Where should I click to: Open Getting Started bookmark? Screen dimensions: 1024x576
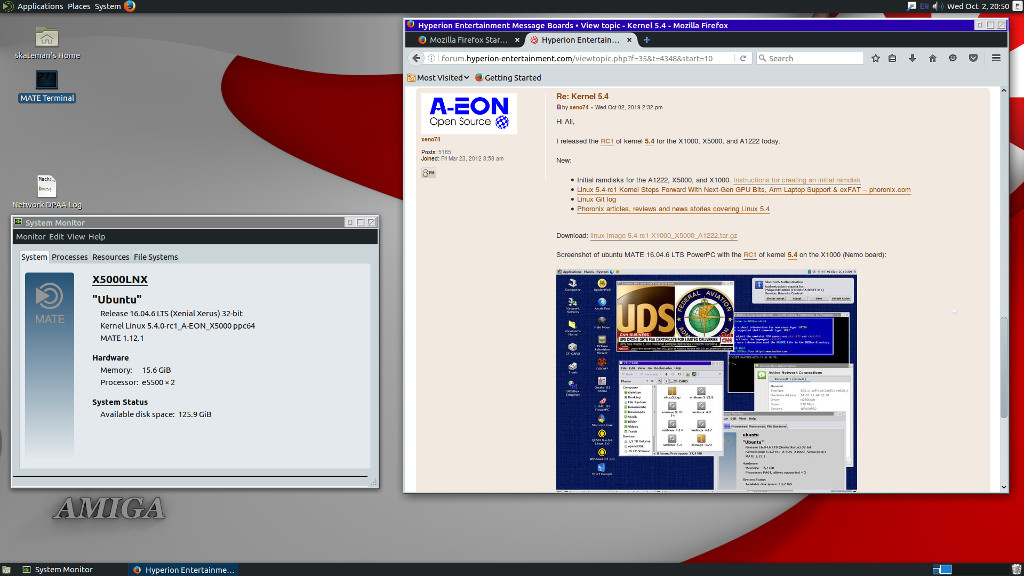(507, 78)
